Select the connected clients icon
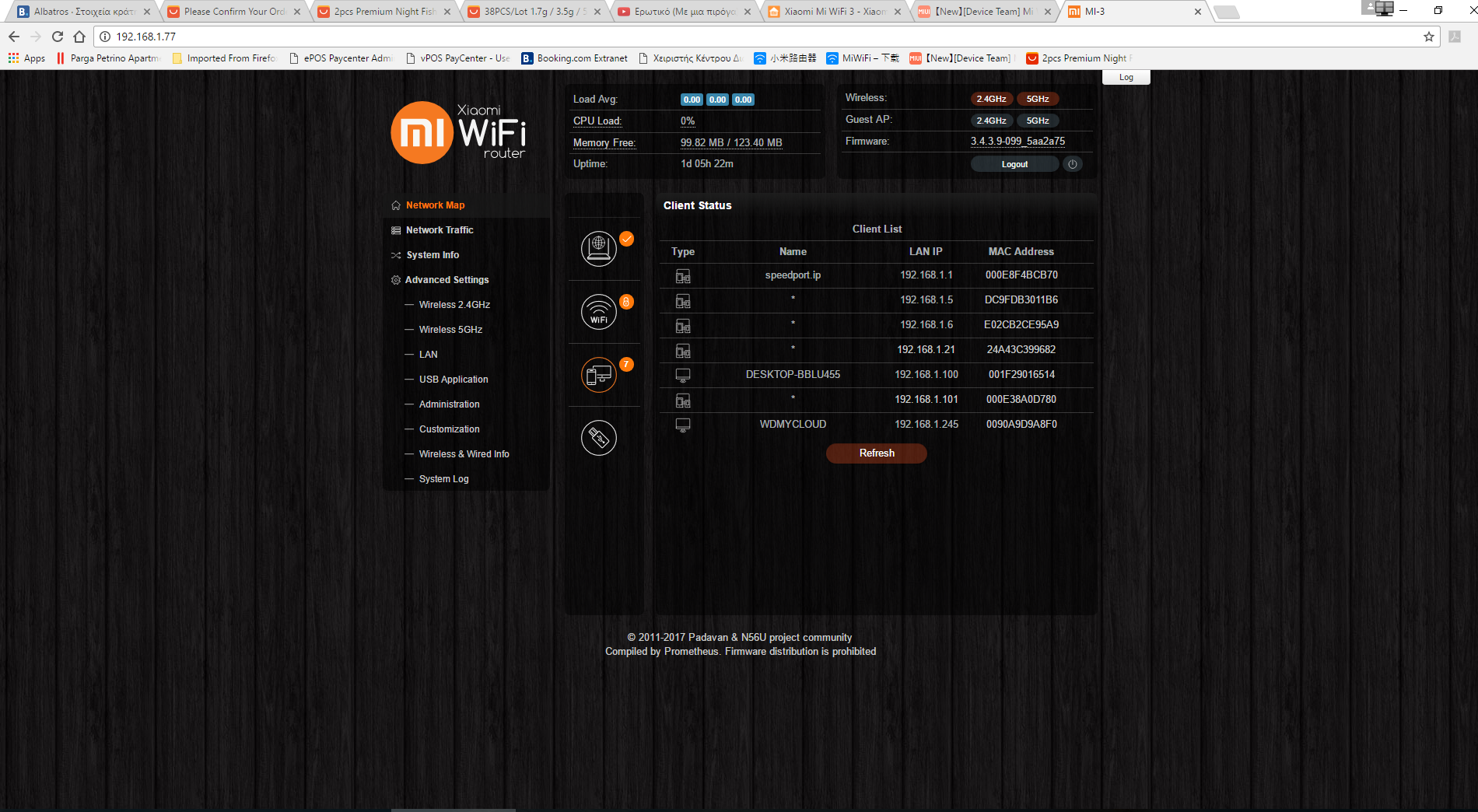Image resolution: width=1478 pixels, height=812 pixels. point(598,375)
